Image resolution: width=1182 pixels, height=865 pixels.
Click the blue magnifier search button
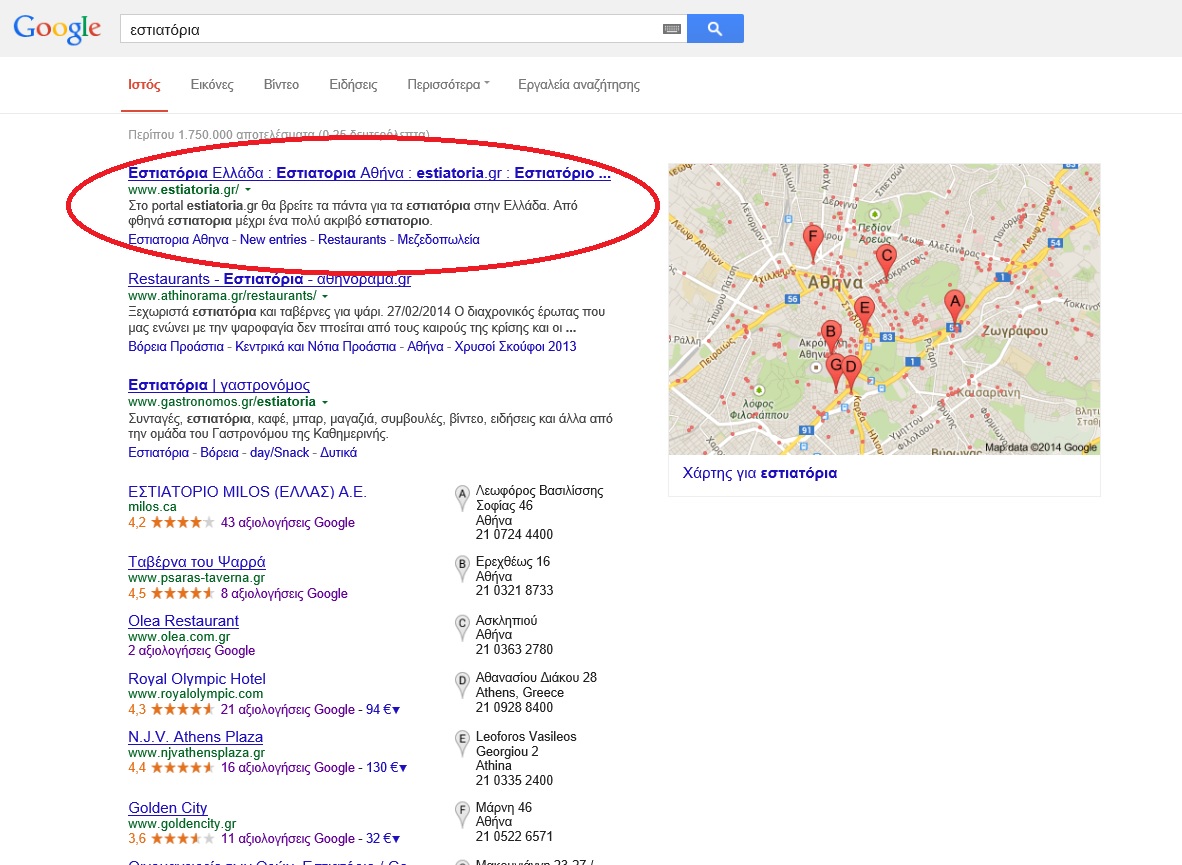click(715, 29)
